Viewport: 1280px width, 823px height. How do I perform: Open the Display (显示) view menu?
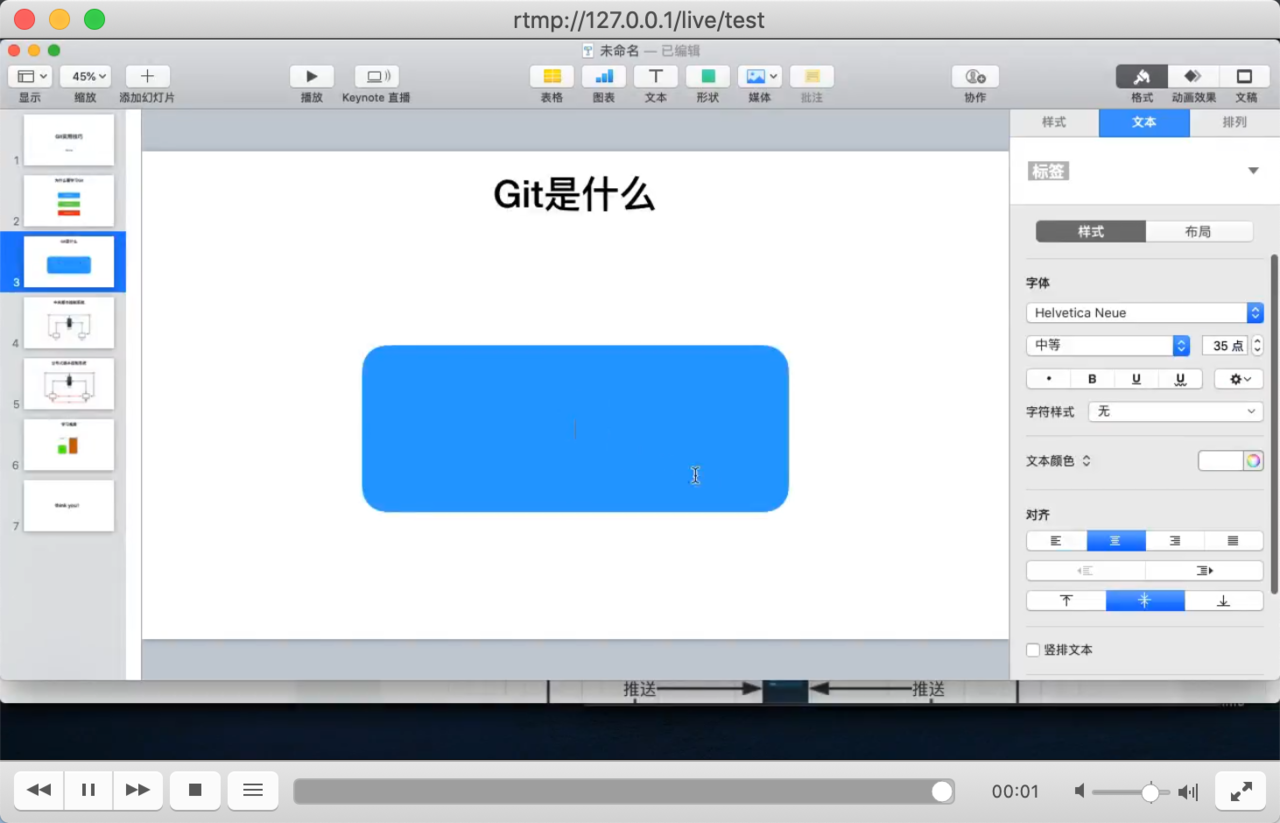pos(30,76)
